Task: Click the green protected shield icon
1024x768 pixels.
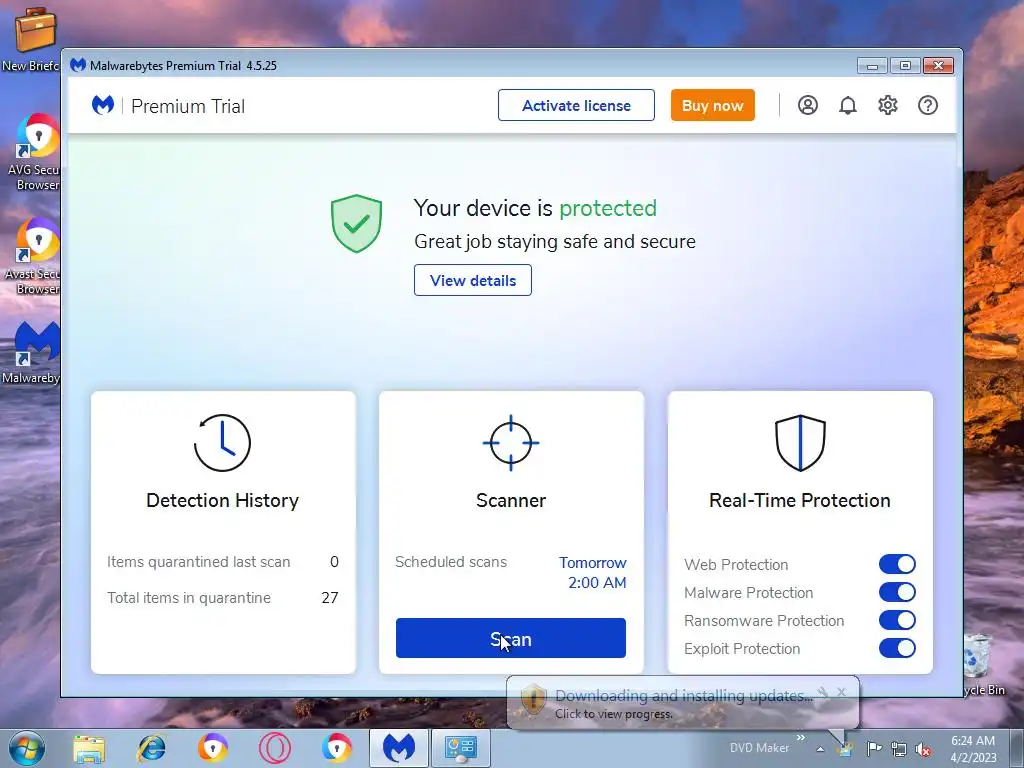Action: point(356,223)
